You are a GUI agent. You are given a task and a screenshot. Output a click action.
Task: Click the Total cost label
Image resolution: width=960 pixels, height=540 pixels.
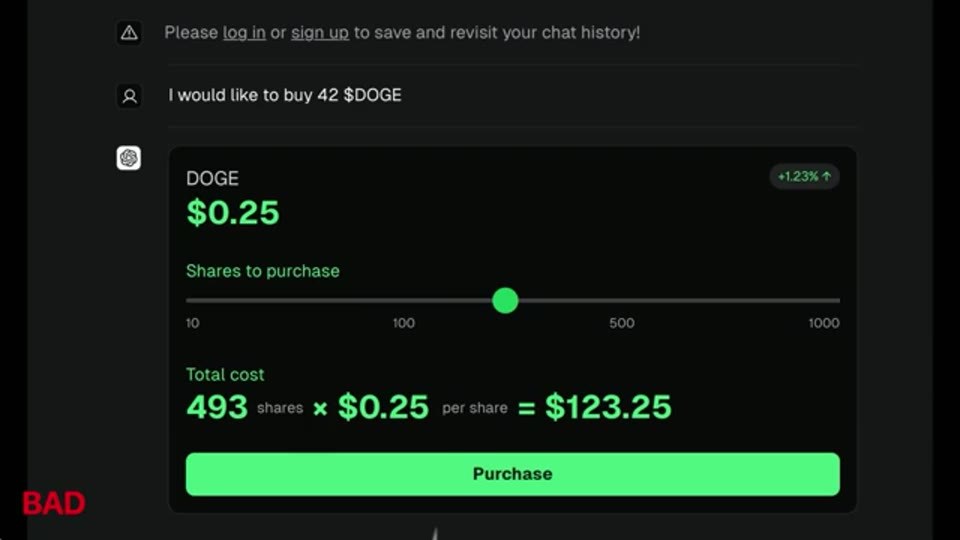225,374
